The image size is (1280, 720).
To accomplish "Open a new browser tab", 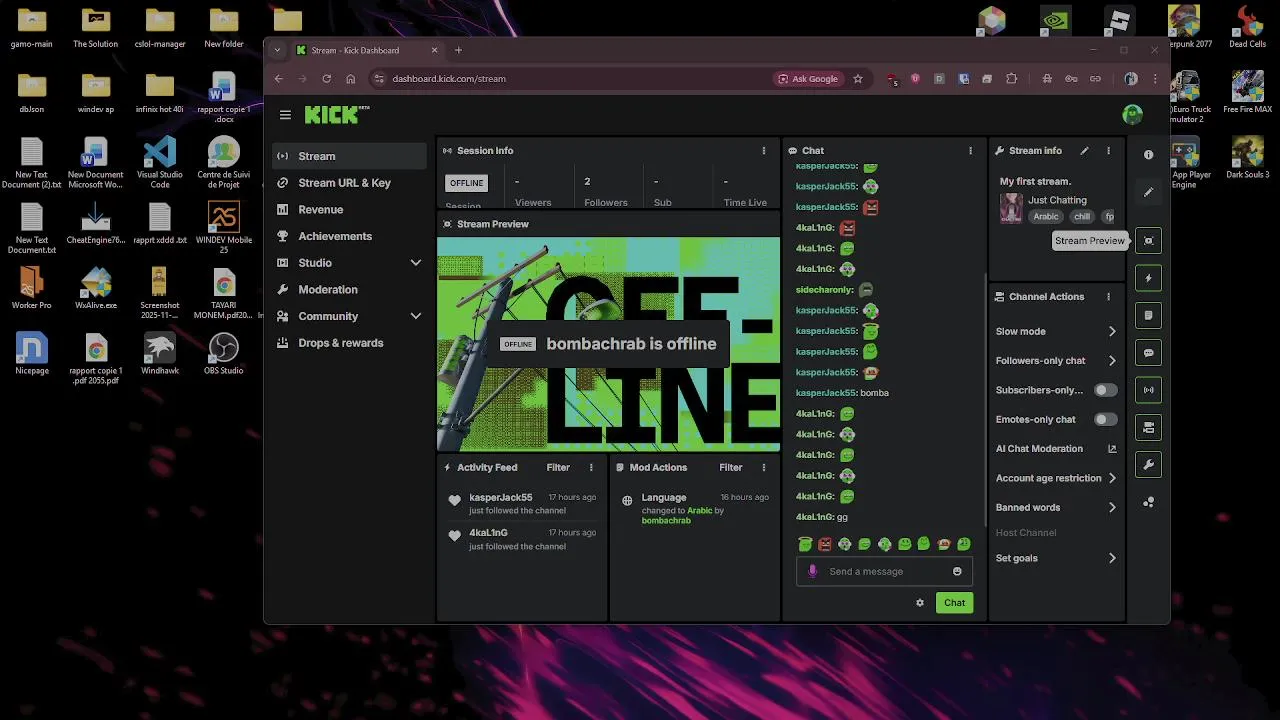I will click(458, 50).
